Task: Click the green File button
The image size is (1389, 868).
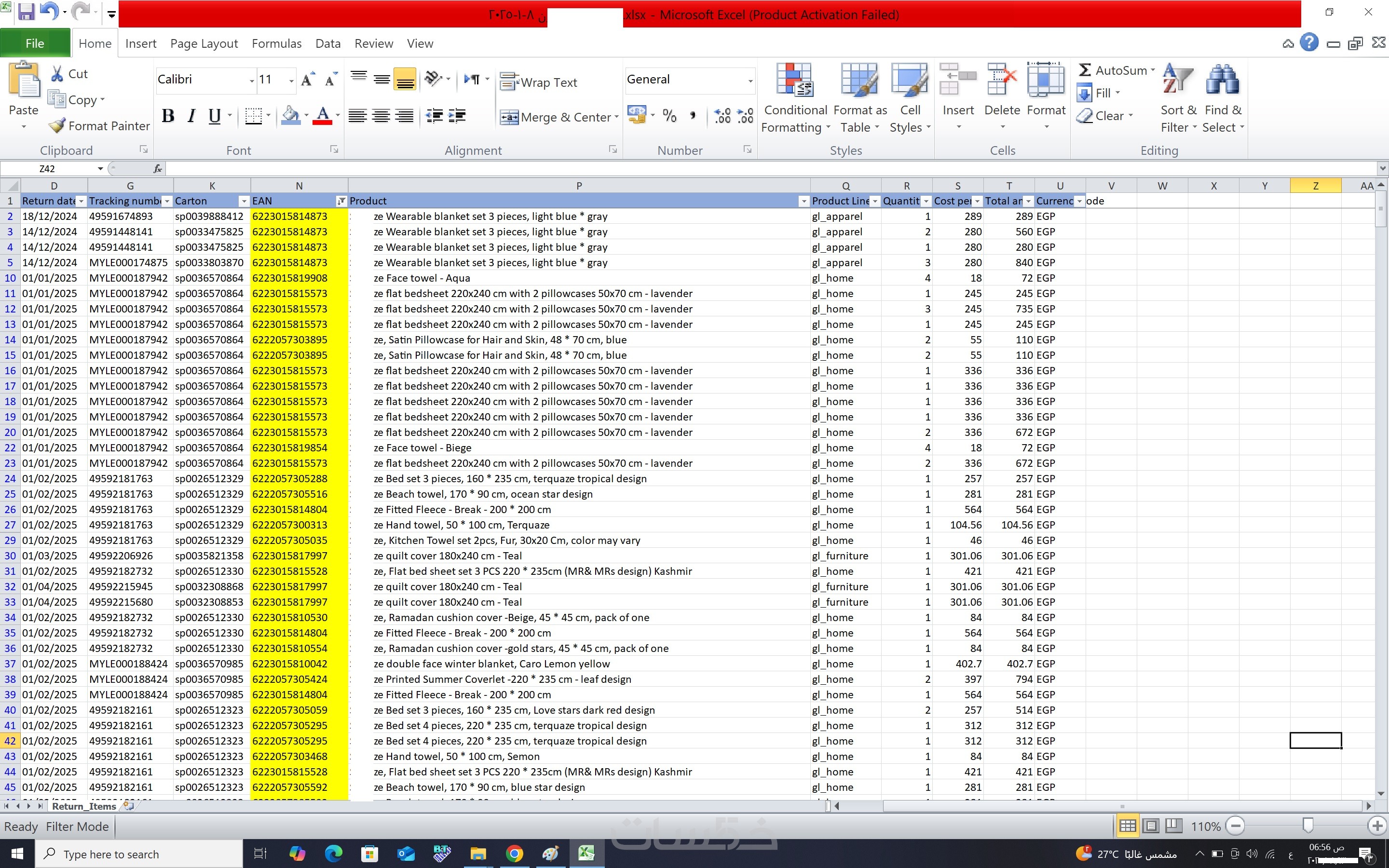Action: point(34,43)
